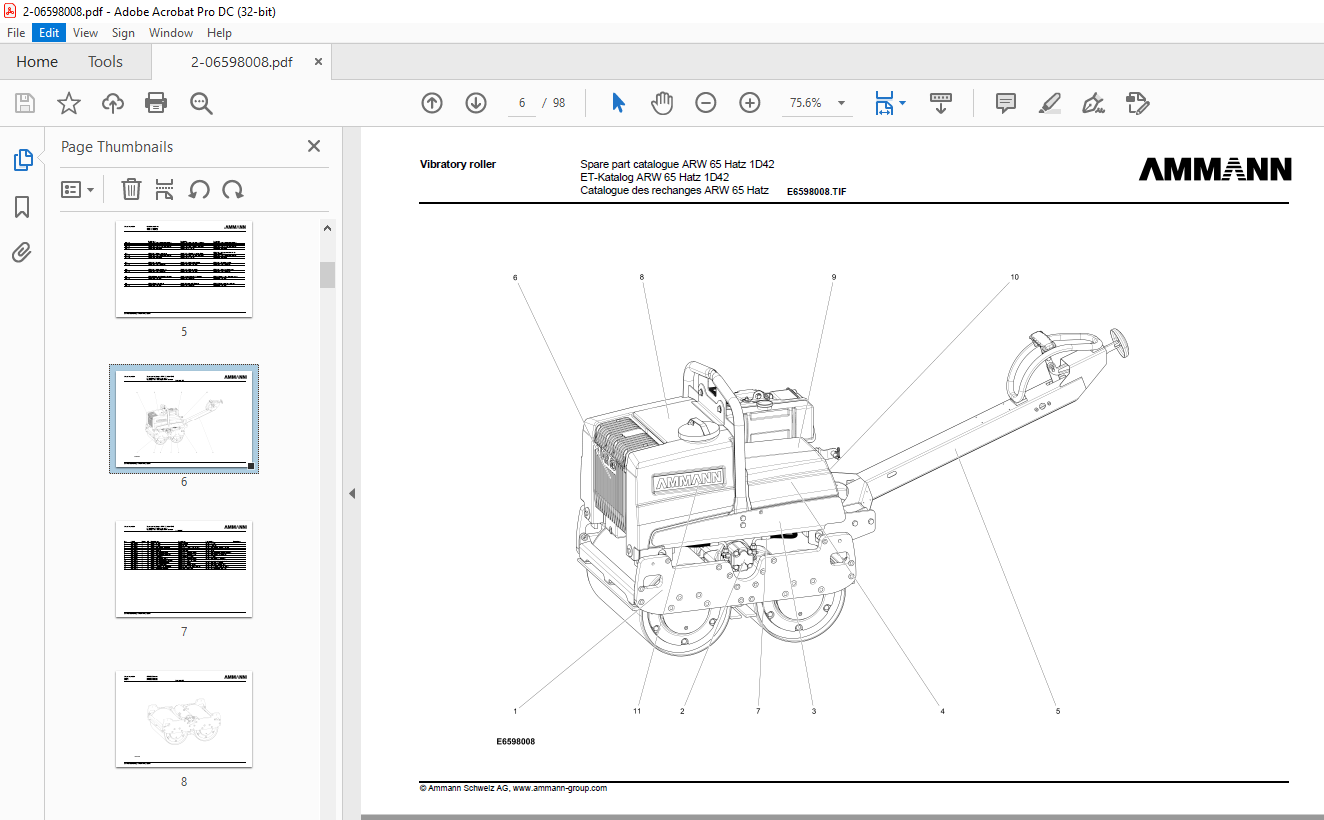1324x820 pixels.
Task: Close the 2-06598008.pdf tab
Action: click(x=318, y=62)
